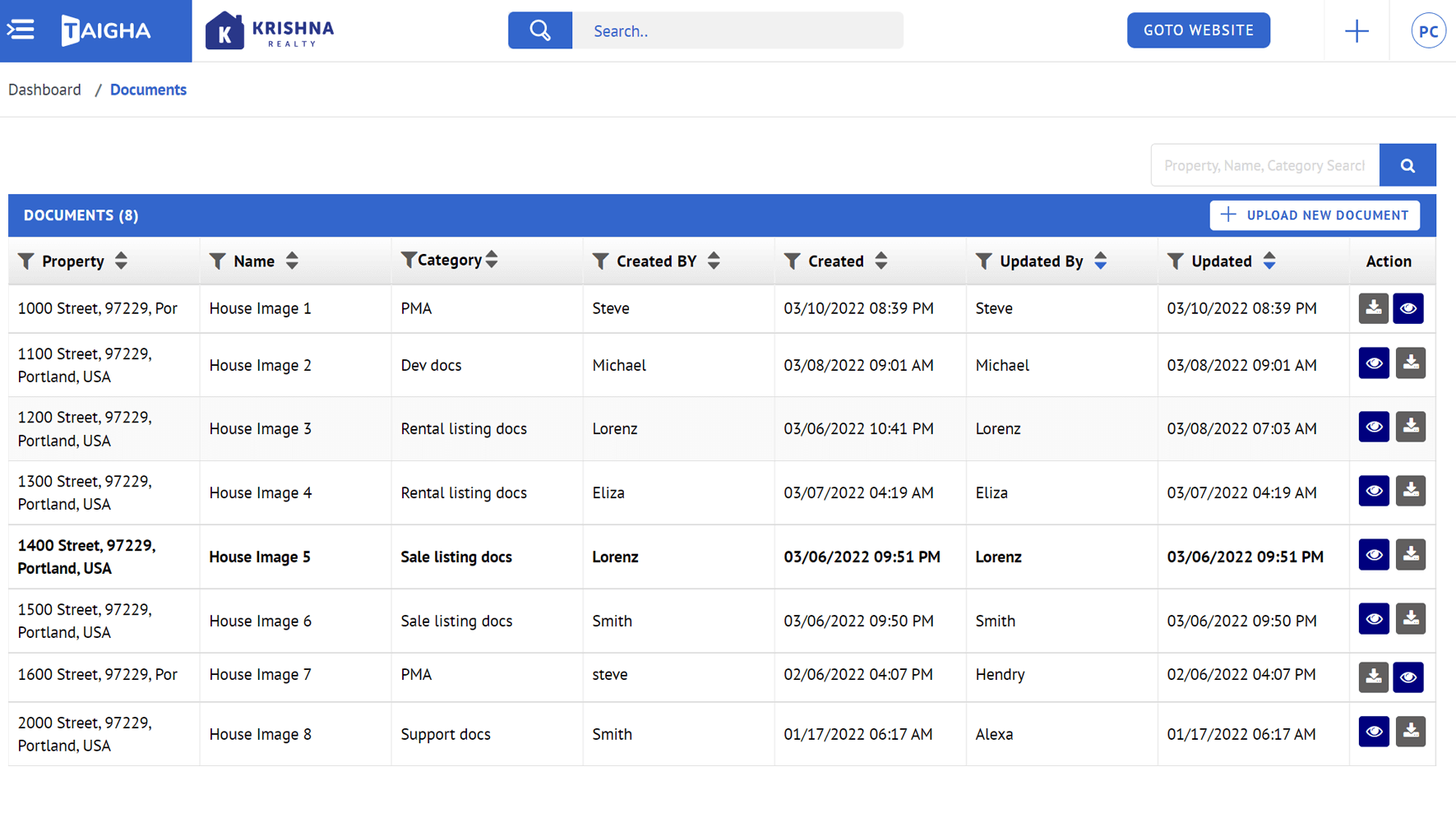Click Michael in Created BY column

[619, 365]
